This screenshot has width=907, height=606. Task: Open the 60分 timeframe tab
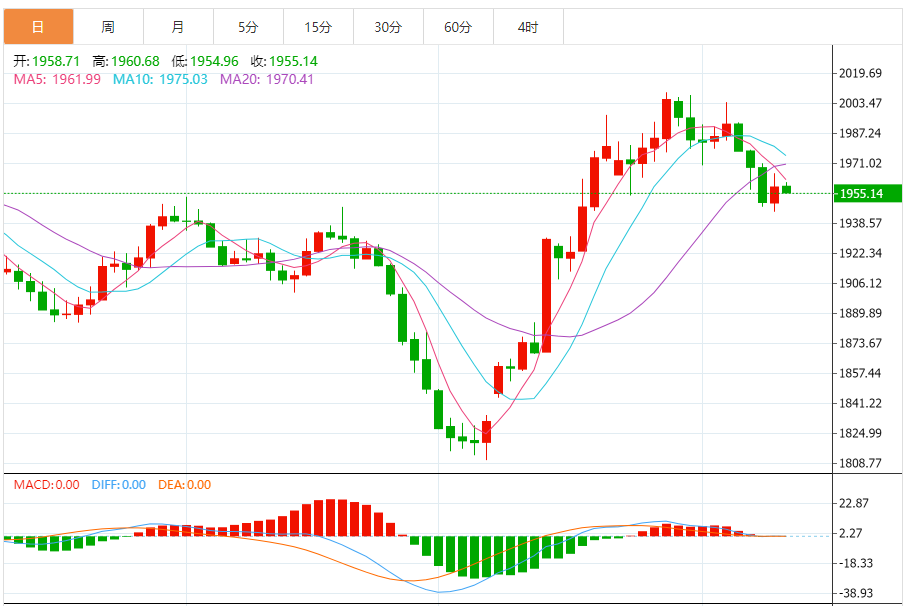click(458, 27)
